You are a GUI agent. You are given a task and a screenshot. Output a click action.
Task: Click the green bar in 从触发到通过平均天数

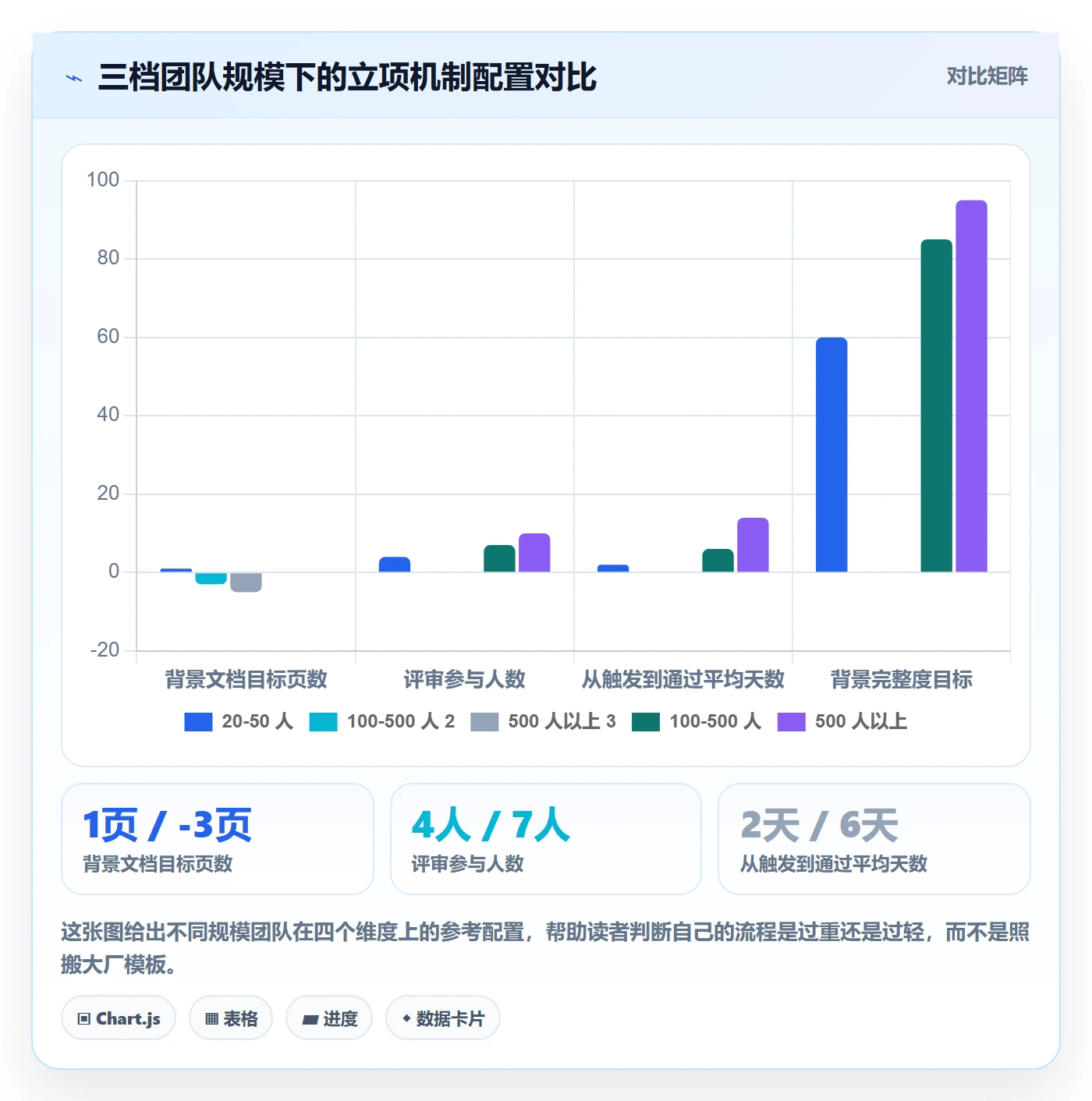[718, 561]
